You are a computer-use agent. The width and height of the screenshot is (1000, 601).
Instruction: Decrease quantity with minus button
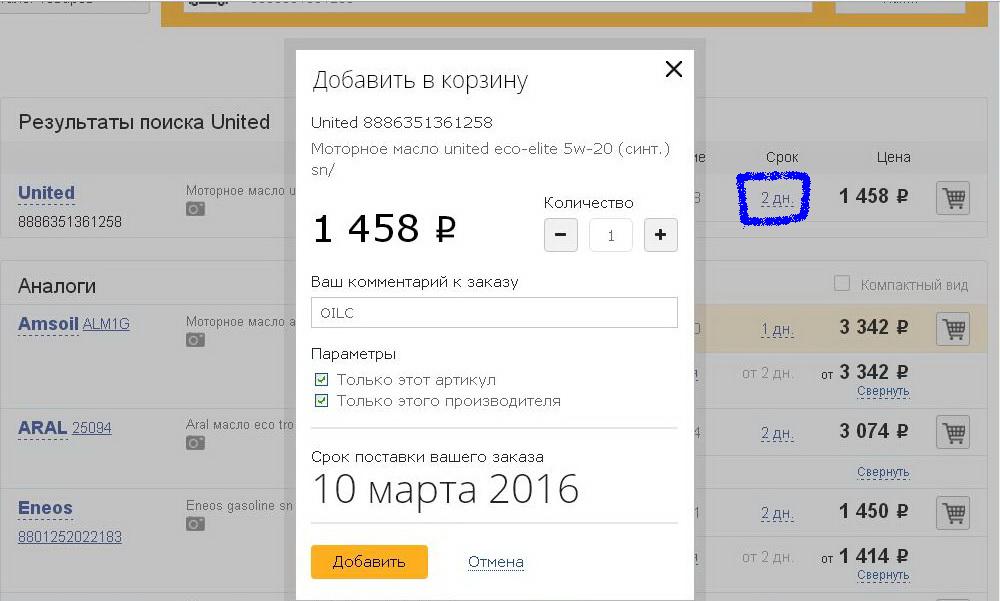pyautogui.click(x=561, y=235)
